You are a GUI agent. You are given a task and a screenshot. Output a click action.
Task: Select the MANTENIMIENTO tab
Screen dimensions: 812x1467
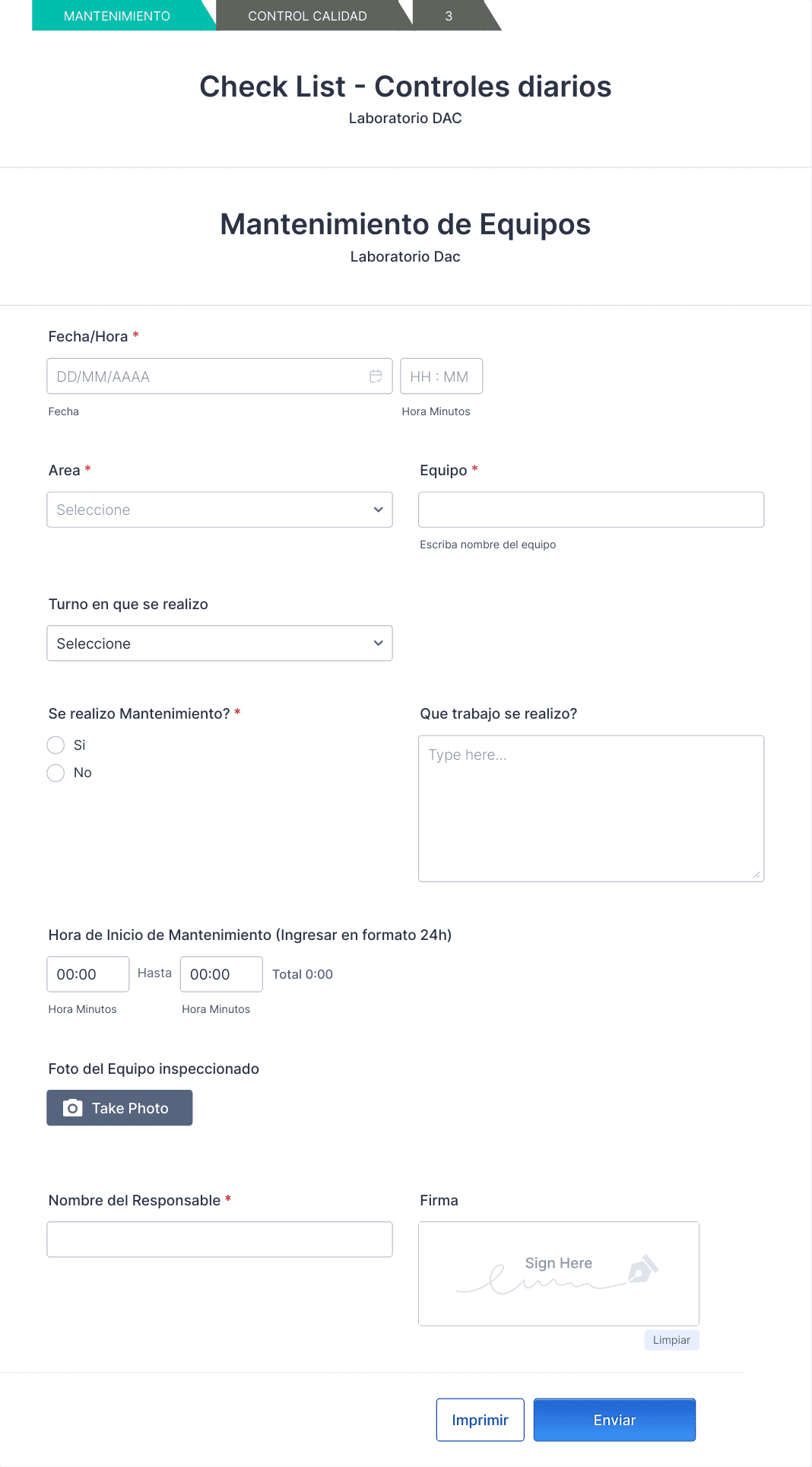116,15
